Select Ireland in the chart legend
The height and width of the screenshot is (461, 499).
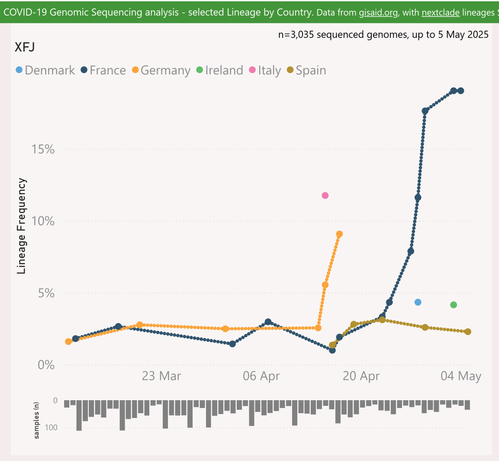220,70
